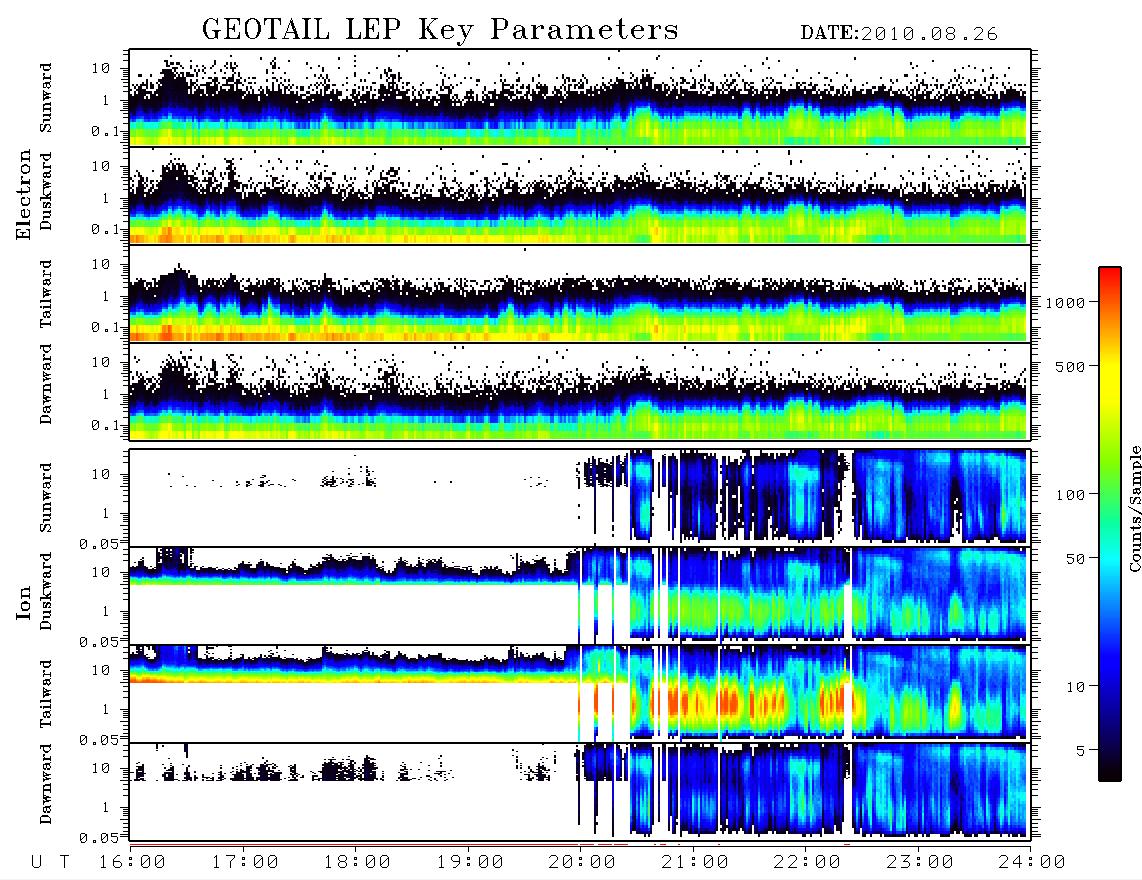Click the colorbar tick value 50
The image size is (1142, 880).
pyautogui.click(x=1075, y=559)
